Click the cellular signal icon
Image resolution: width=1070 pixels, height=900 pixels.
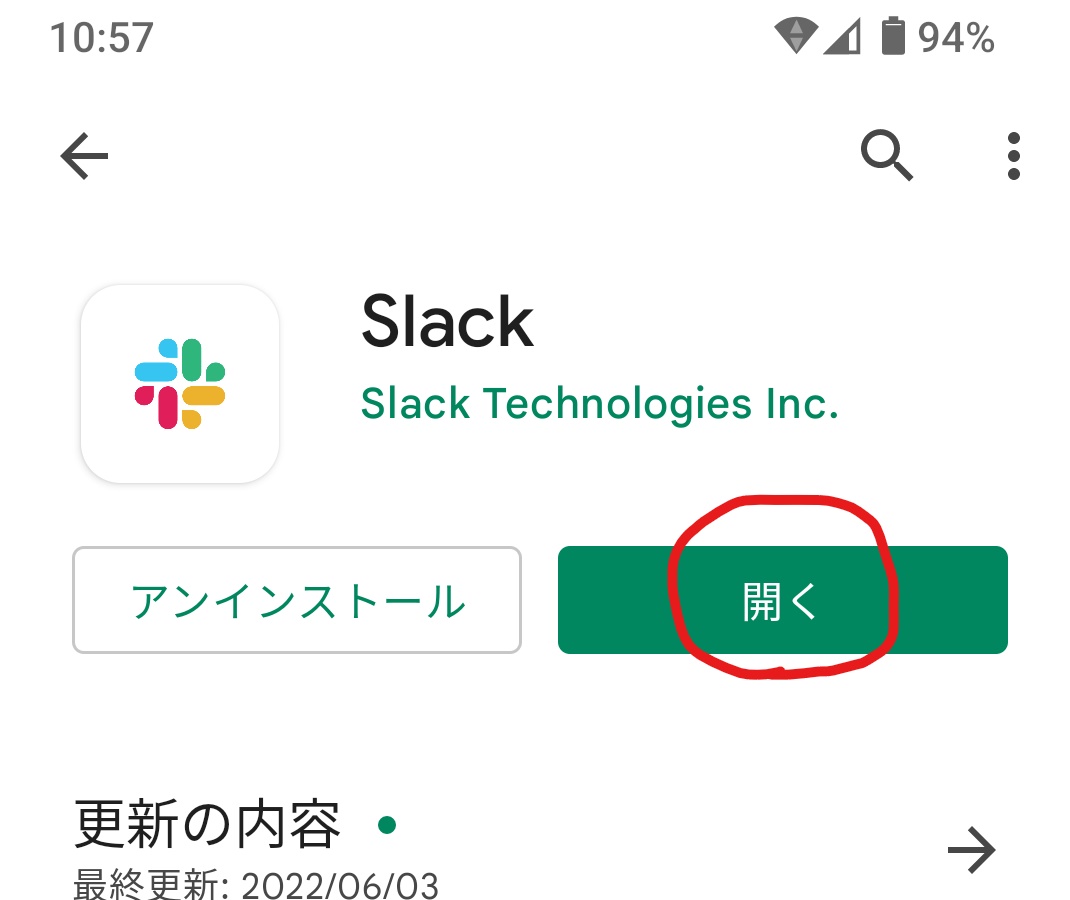[x=842, y=37]
